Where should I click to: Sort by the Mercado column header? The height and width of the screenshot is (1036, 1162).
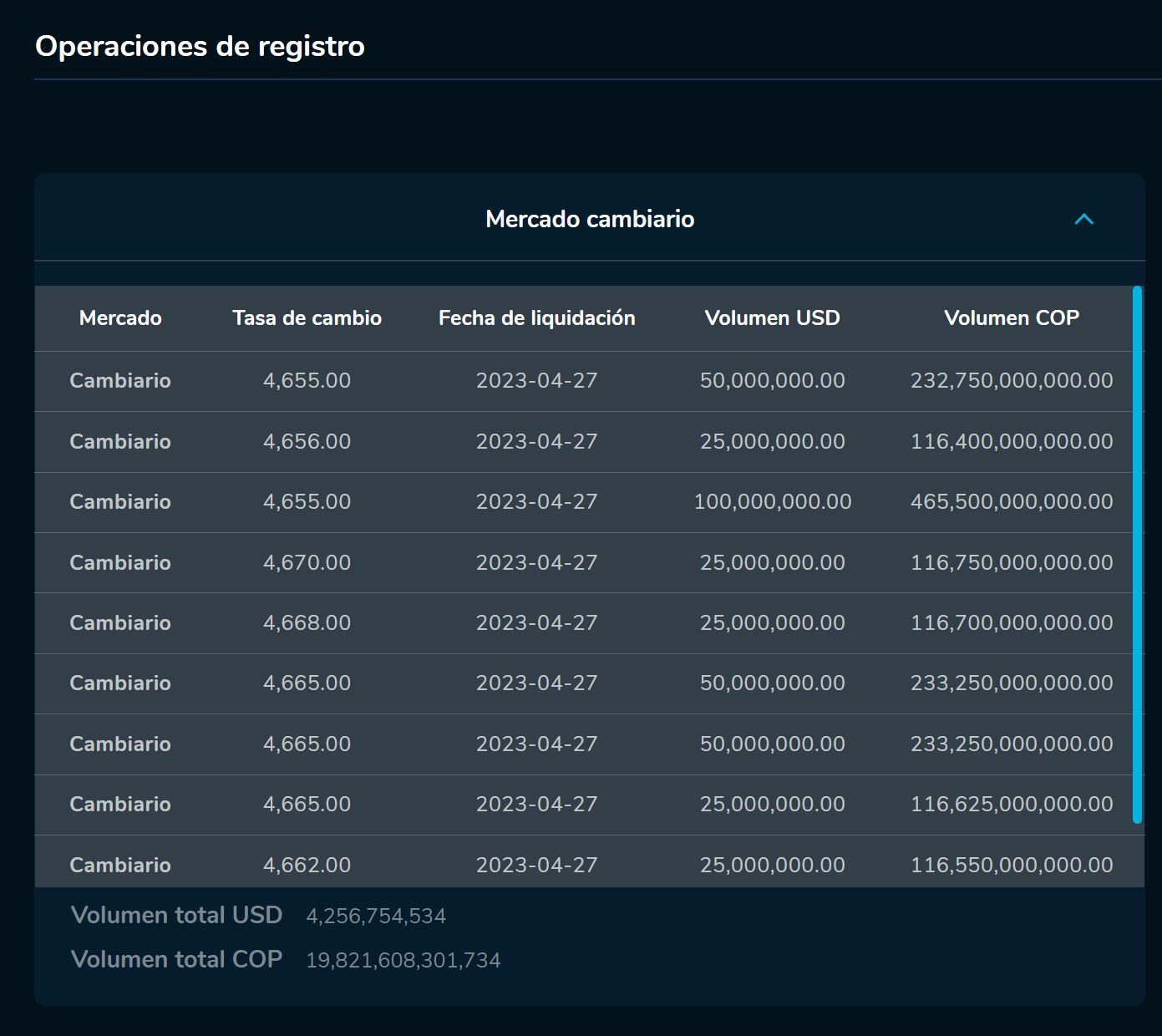(120, 318)
